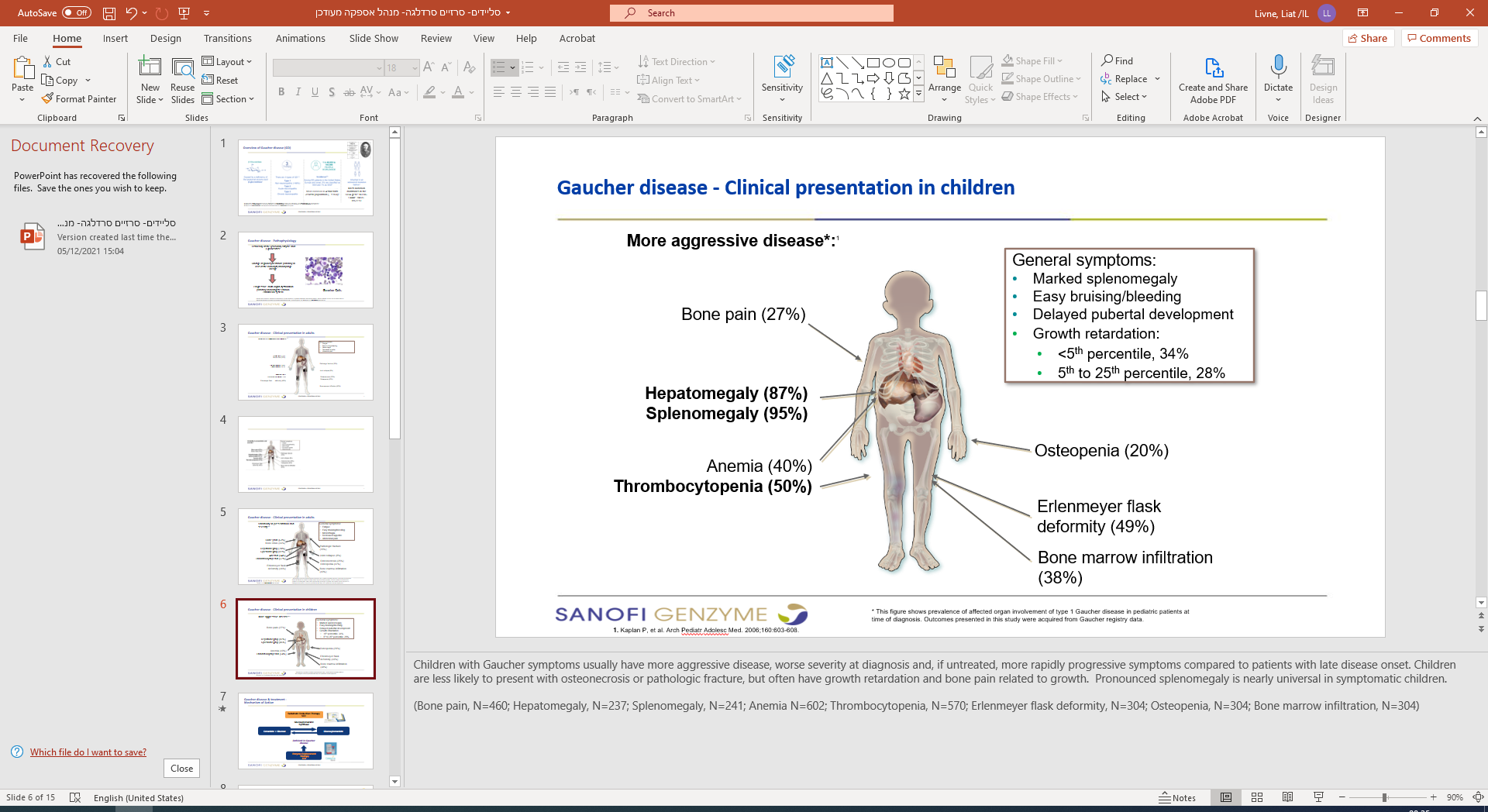Open the Transitions tab
Screen dimensions: 1488x812
pos(227,39)
